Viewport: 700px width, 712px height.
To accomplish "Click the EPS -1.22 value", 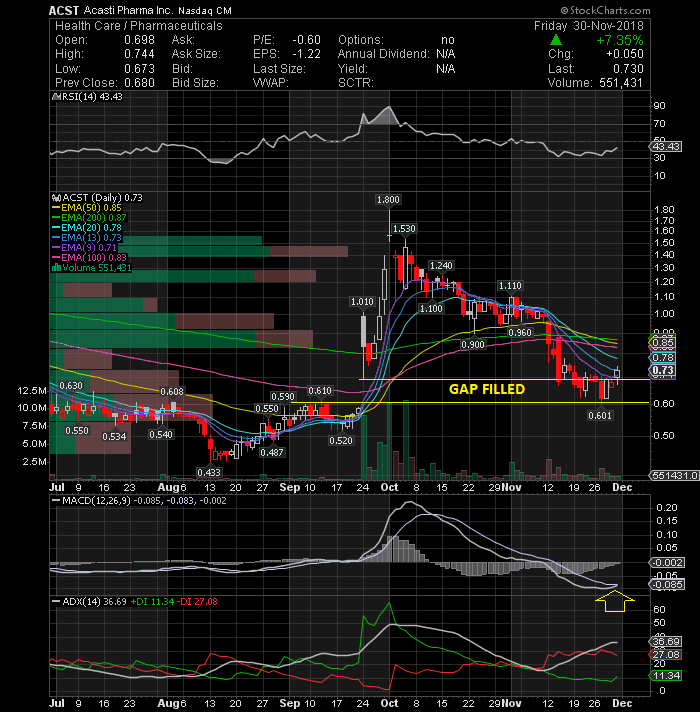I will tap(306, 54).
